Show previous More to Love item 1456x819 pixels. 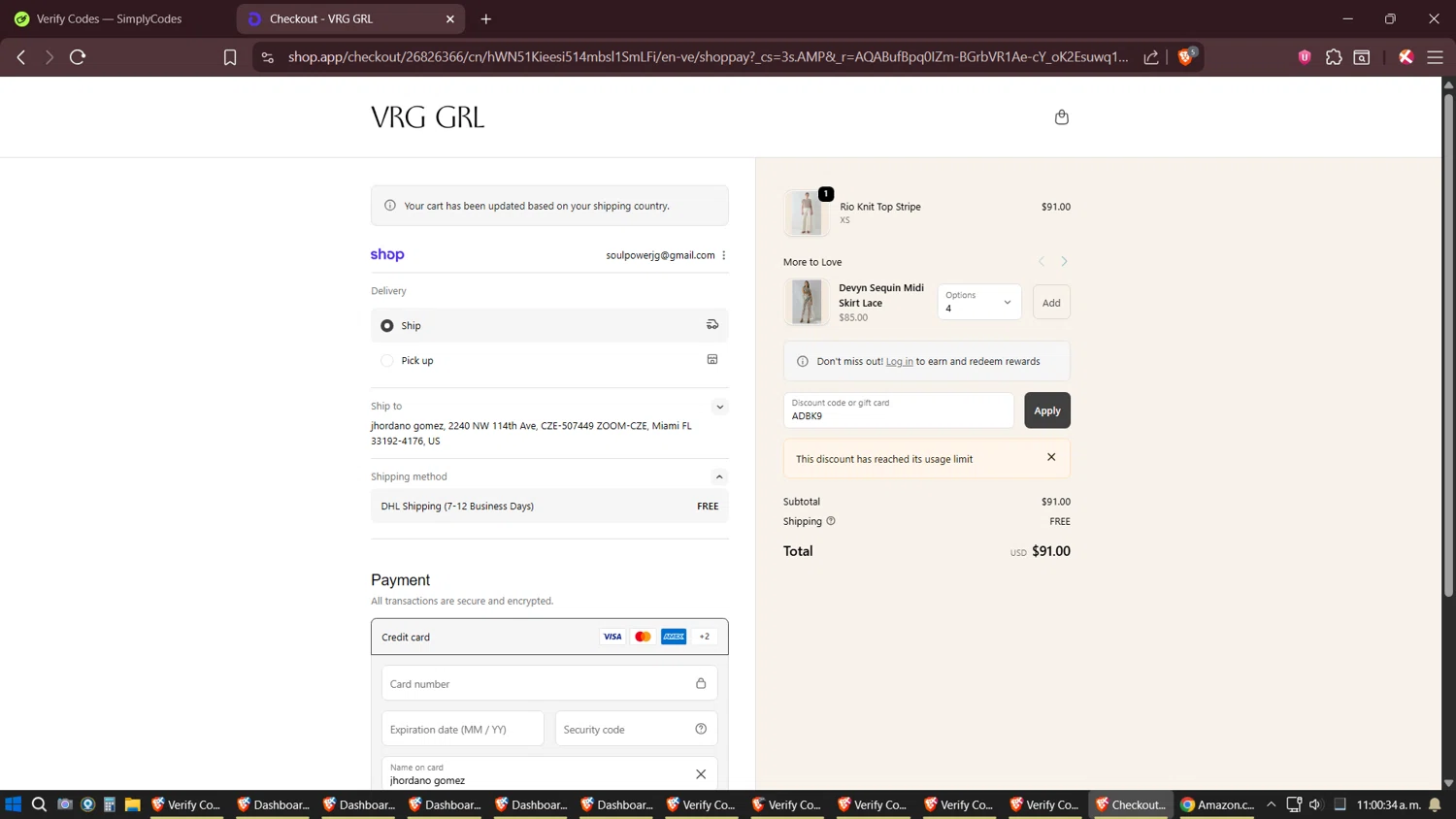coord(1042,261)
